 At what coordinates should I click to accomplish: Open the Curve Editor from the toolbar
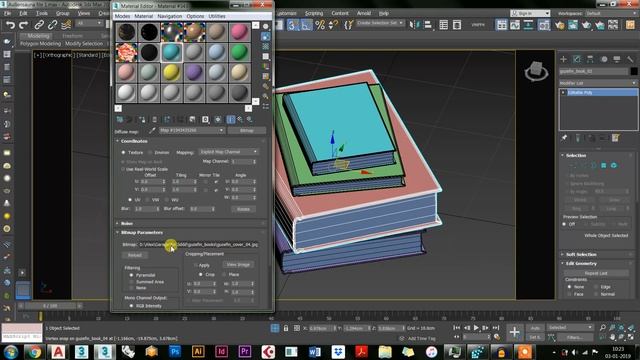[x=515, y=25]
